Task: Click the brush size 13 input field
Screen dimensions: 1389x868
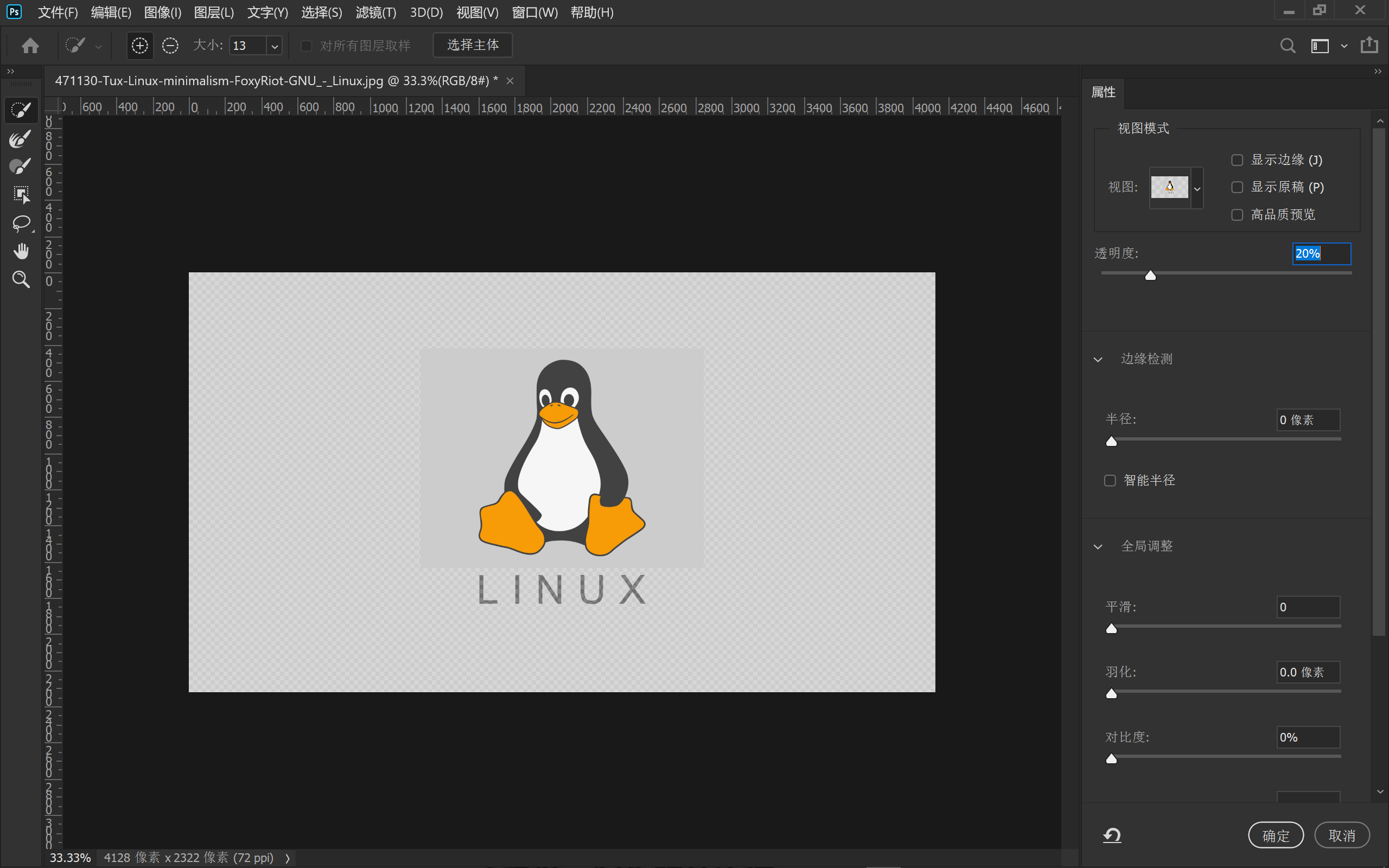Action: coord(249,46)
